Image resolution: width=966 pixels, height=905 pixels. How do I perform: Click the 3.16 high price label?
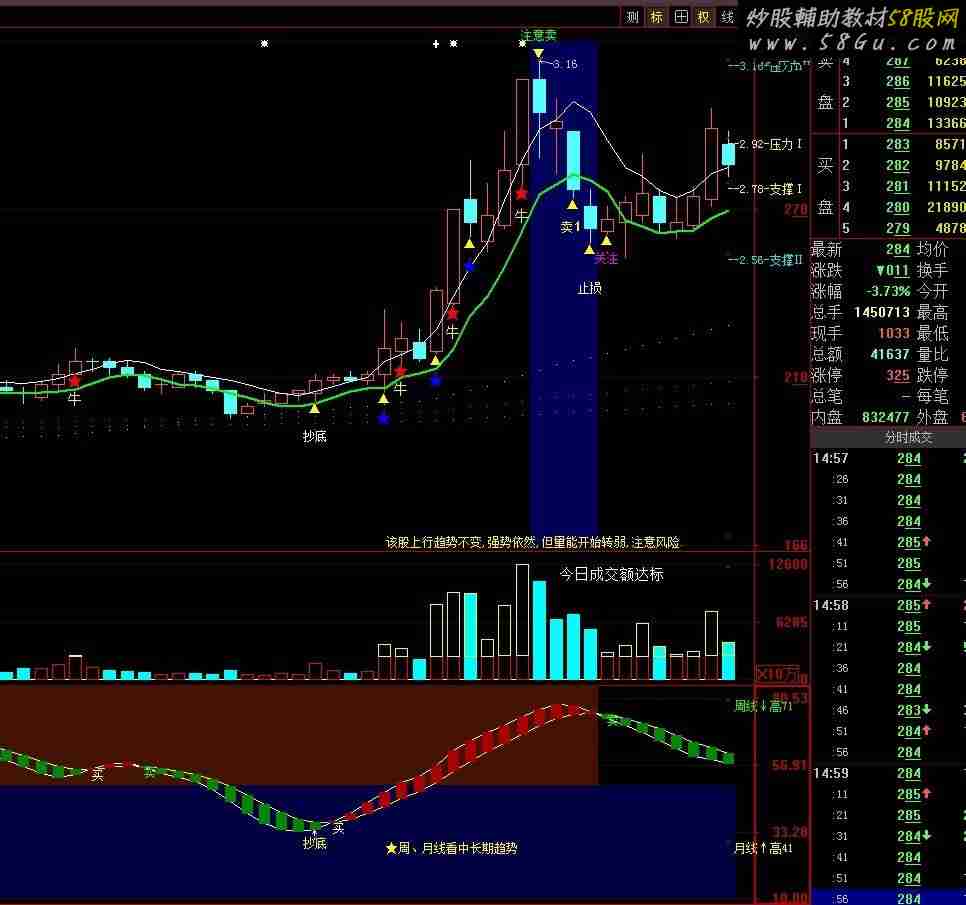[565, 64]
